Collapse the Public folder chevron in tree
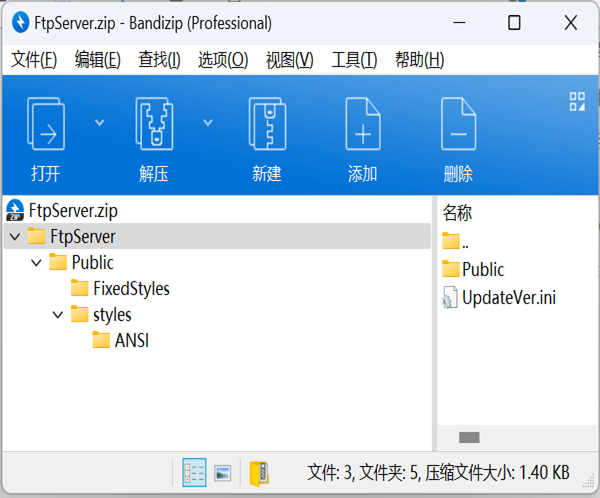The image size is (600, 498). point(36,263)
